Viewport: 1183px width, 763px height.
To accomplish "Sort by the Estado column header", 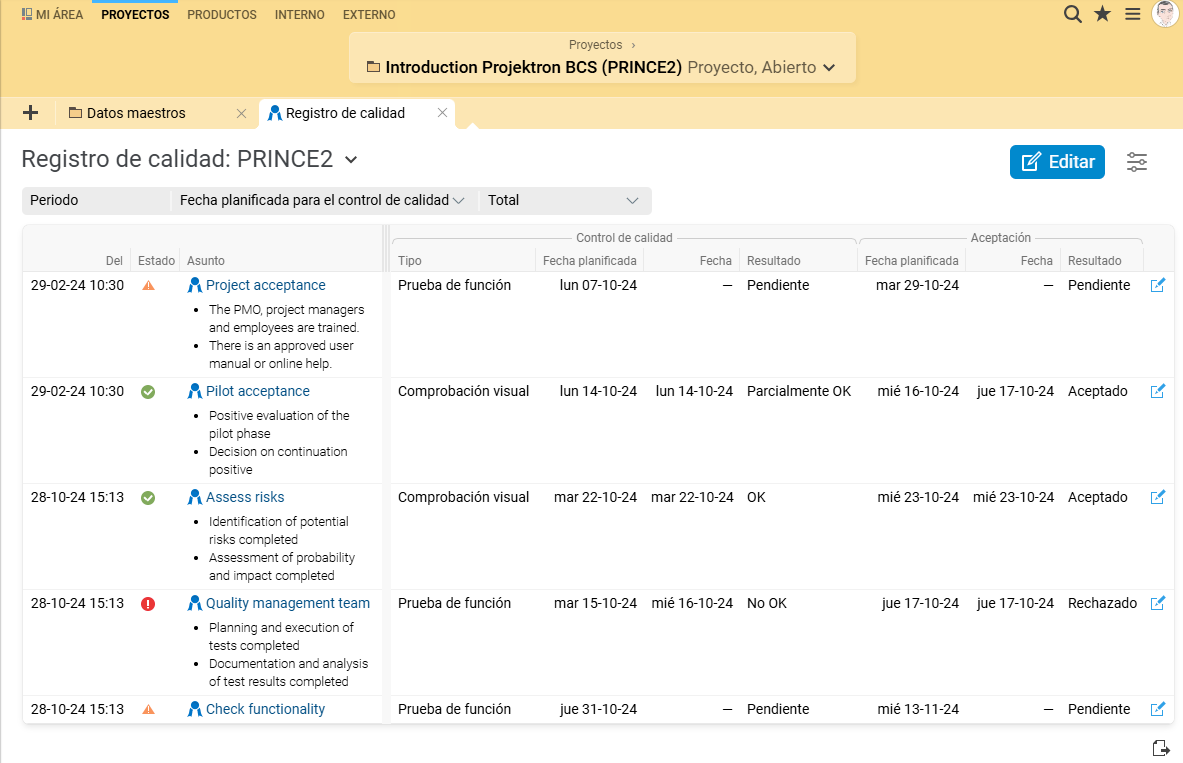I will pos(156,260).
